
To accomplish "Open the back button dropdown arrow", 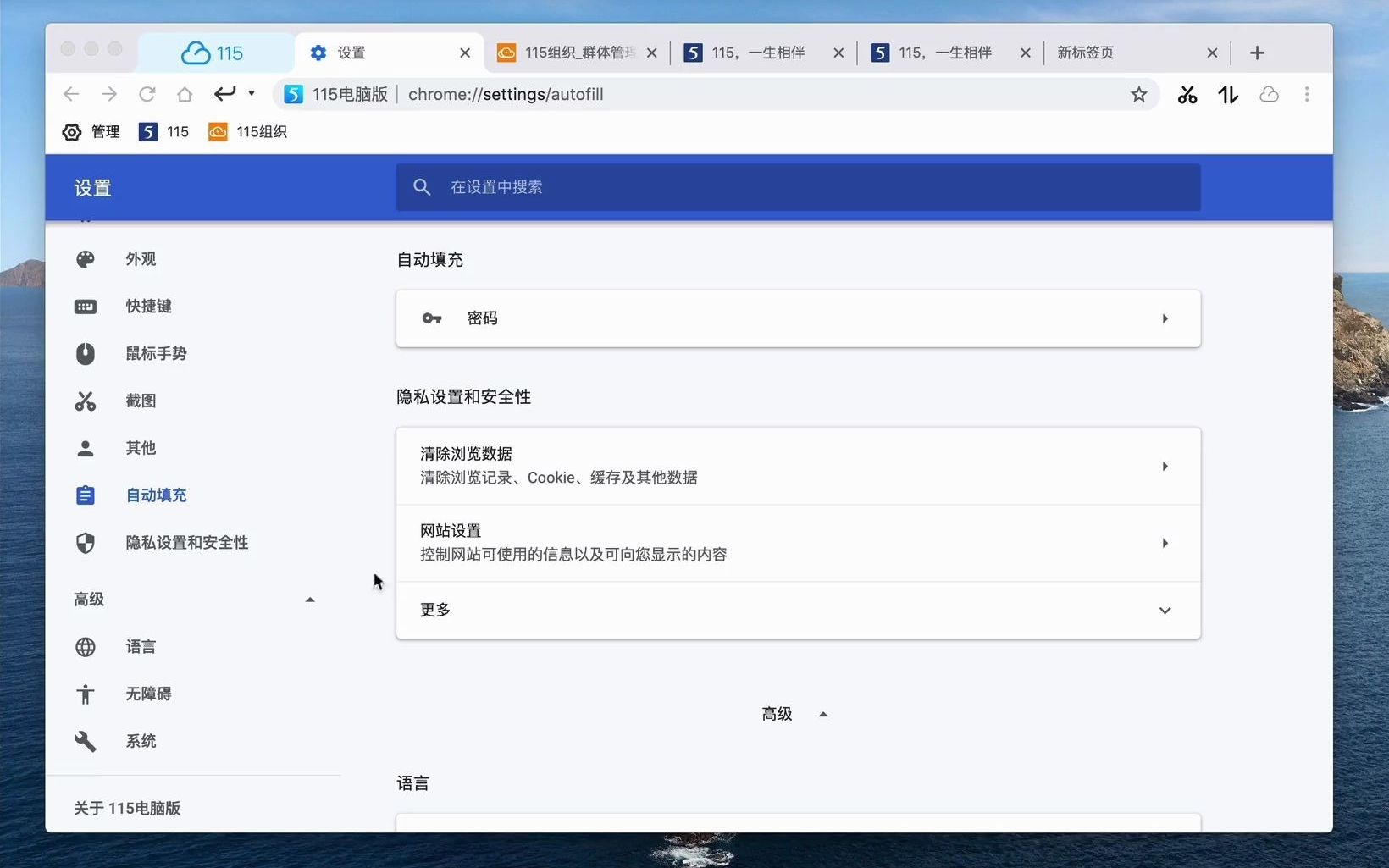I will point(251,94).
